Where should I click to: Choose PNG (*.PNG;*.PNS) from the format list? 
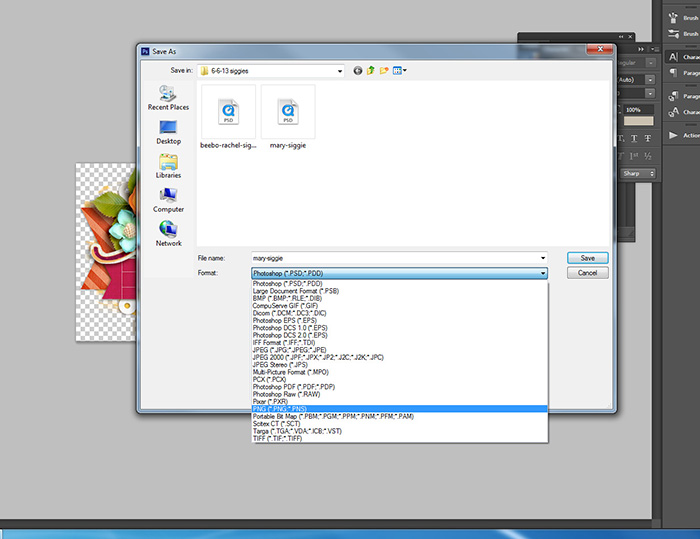(399, 409)
